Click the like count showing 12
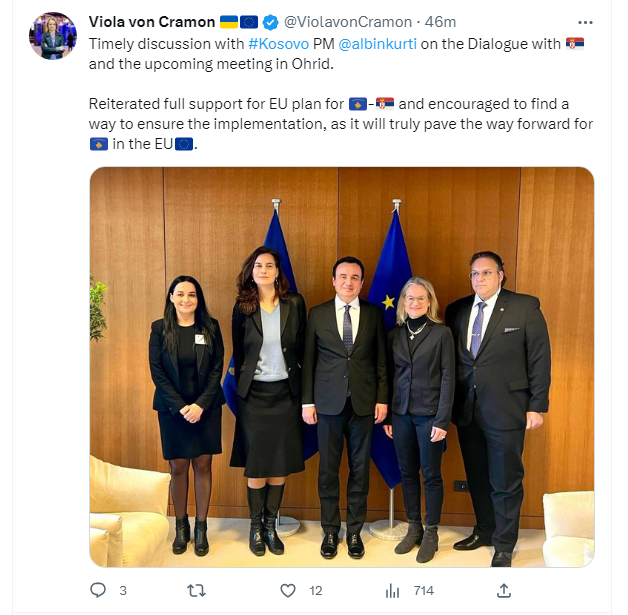This screenshot has height=615, width=628. (x=316, y=591)
